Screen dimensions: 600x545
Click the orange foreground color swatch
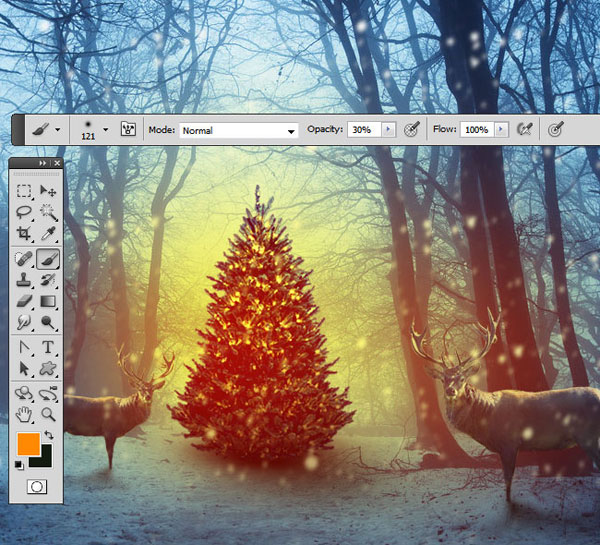coord(28,444)
